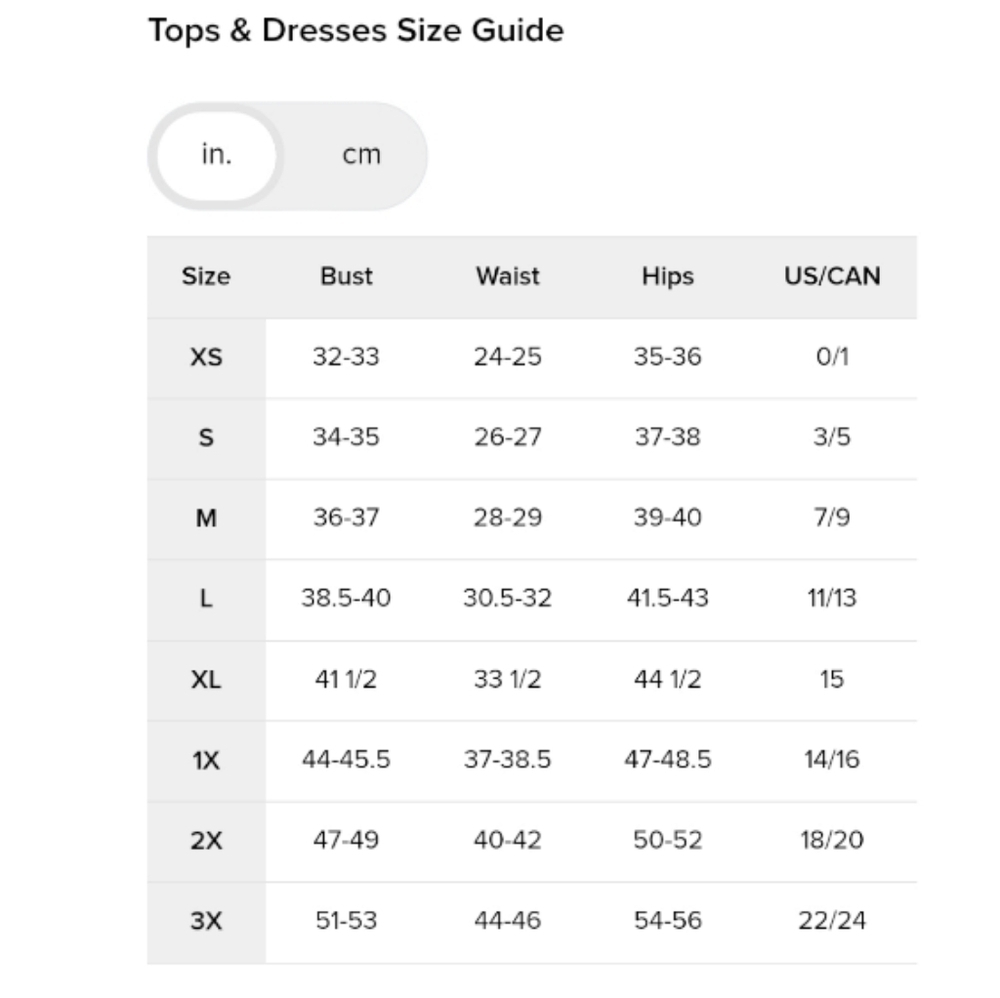1000x998 pixels.
Task: Select the S size row label
Action: (x=206, y=437)
